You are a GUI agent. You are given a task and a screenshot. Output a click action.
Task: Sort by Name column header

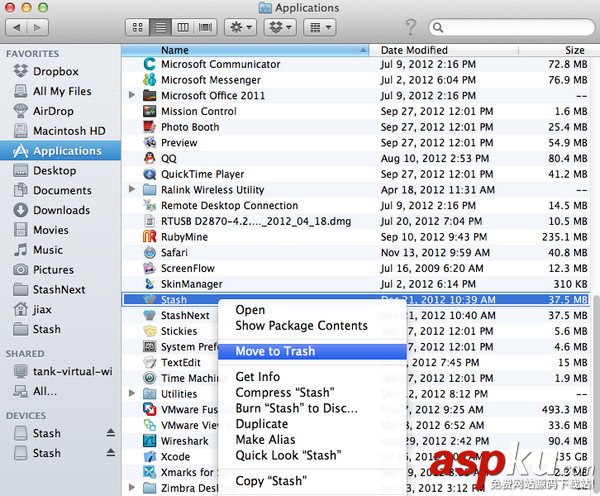coord(245,50)
